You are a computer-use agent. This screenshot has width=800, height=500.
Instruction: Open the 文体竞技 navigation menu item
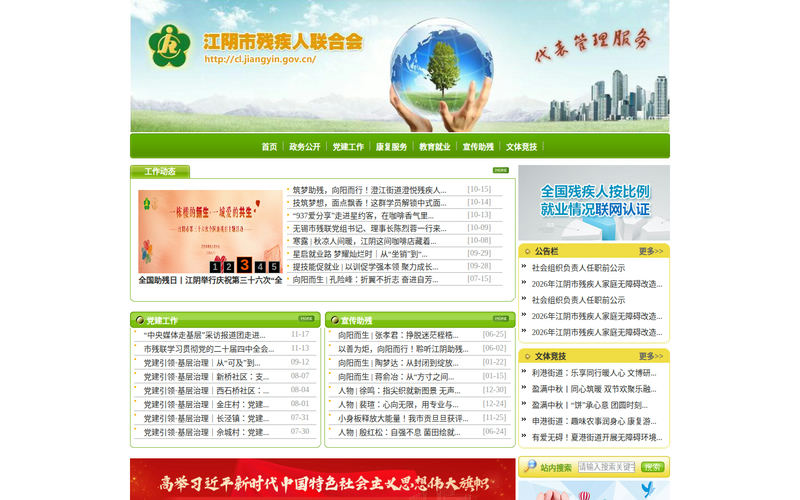[521, 147]
